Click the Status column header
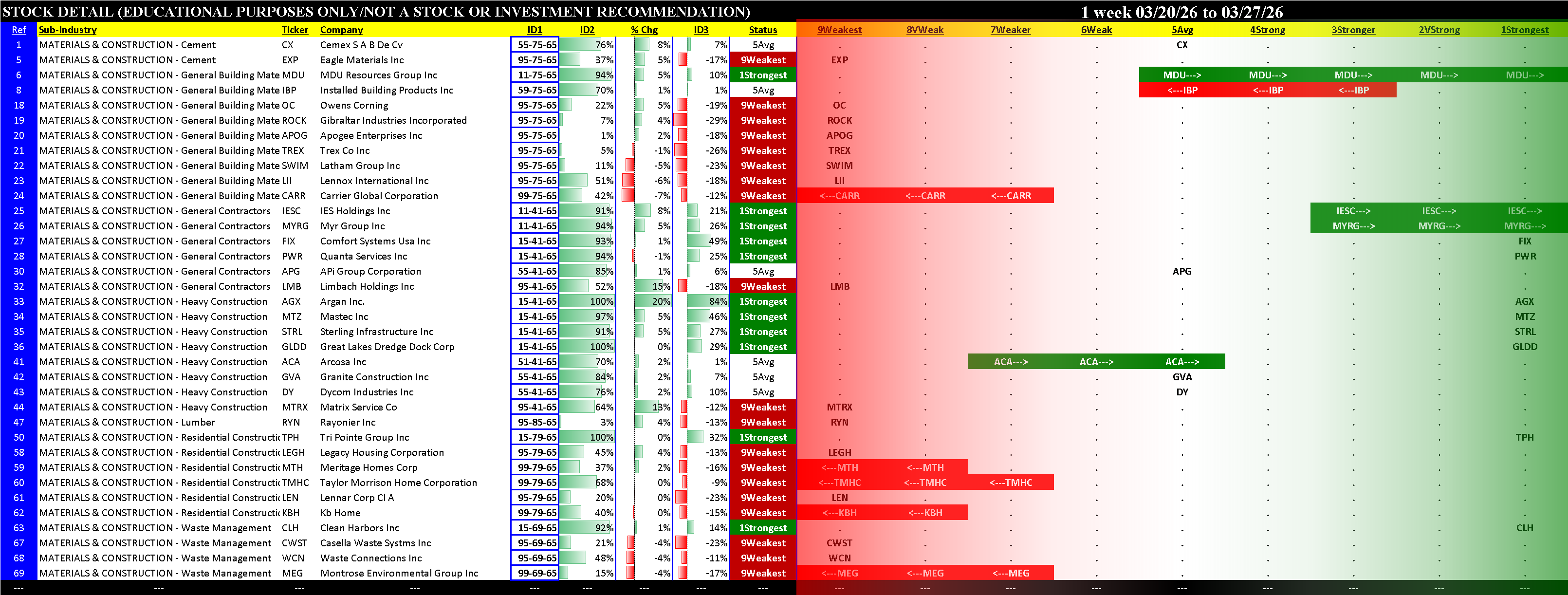This screenshot has width=1568, height=595. [763, 30]
